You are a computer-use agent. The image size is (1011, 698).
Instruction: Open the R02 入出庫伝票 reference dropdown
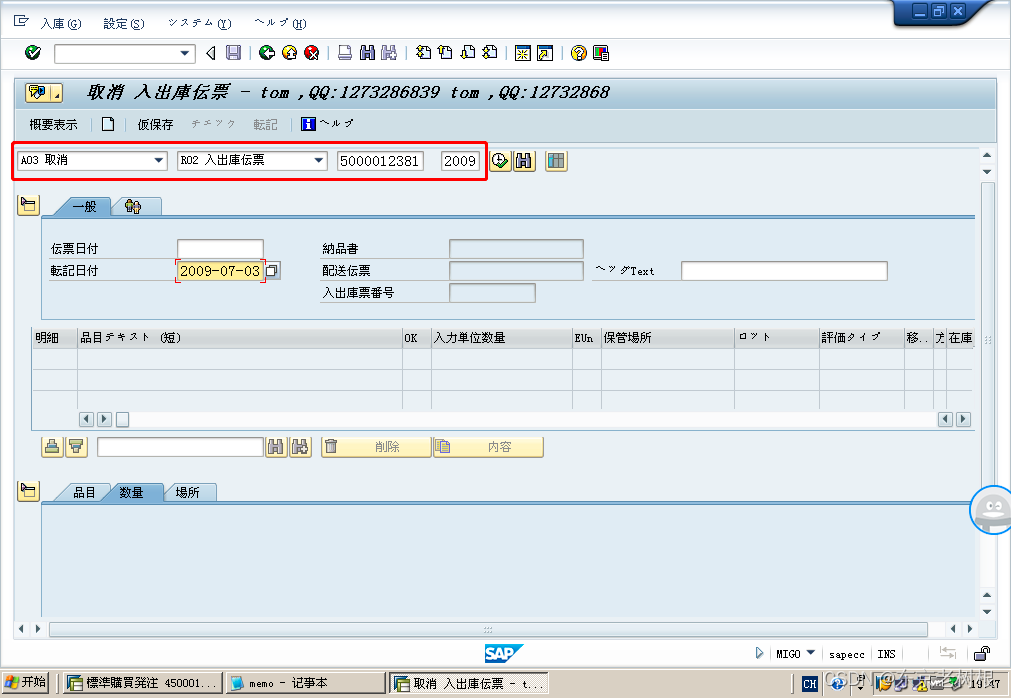tap(319, 161)
